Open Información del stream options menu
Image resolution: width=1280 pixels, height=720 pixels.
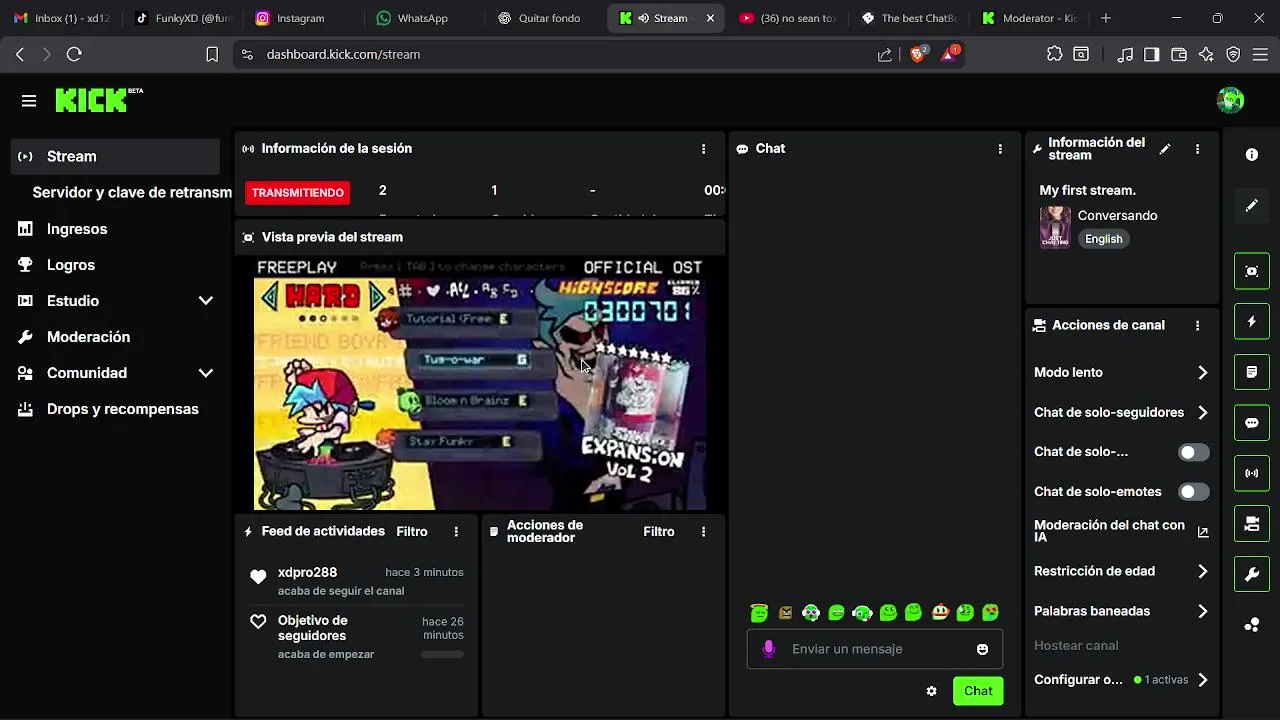tap(1197, 149)
